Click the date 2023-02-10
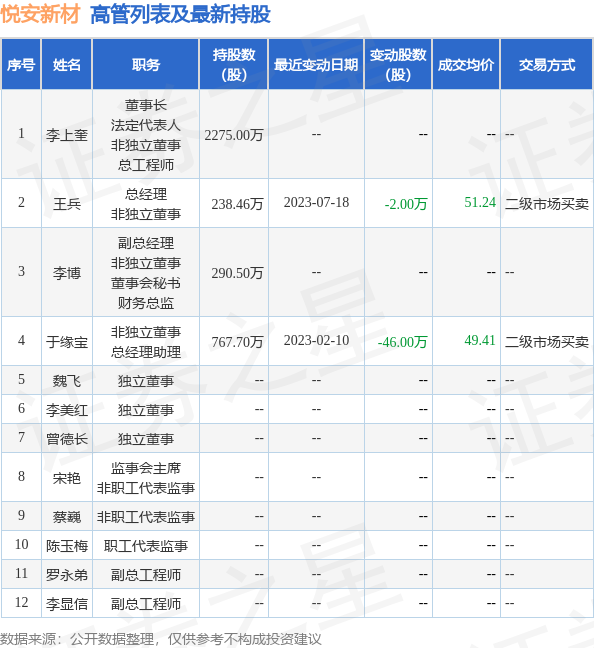Screen dimensions: 594x648 click(x=316, y=341)
